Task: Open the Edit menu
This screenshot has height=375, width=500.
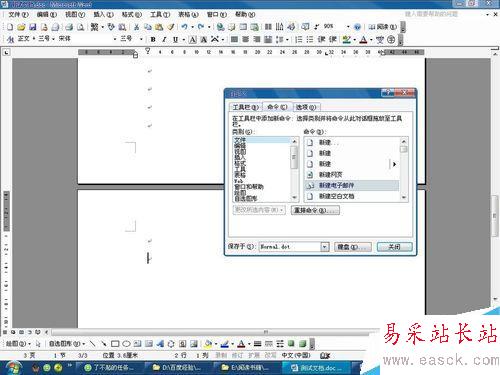Action: pyautogui.click(x=47, y=15)
